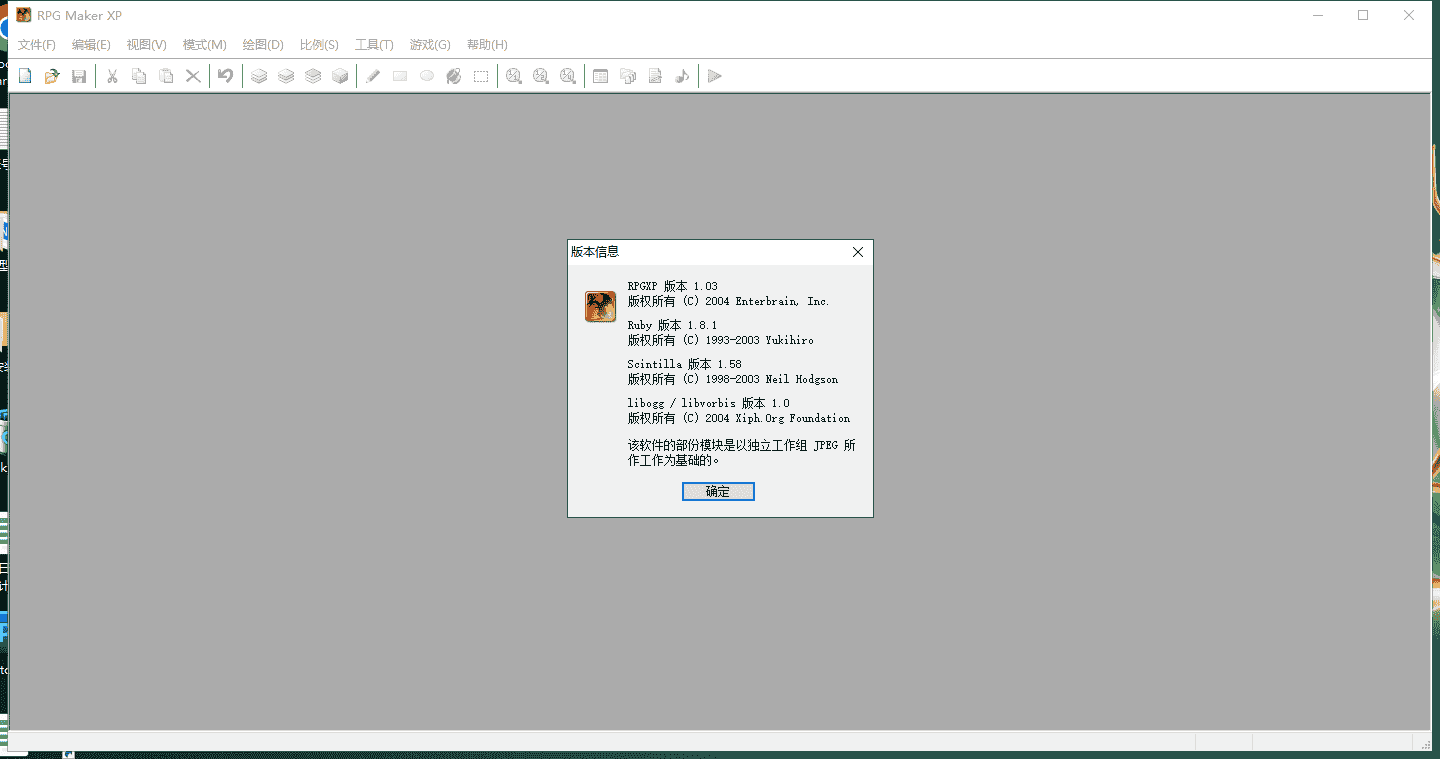Open the Script editor
The image size is (1440, 759).
pos(654,75)
